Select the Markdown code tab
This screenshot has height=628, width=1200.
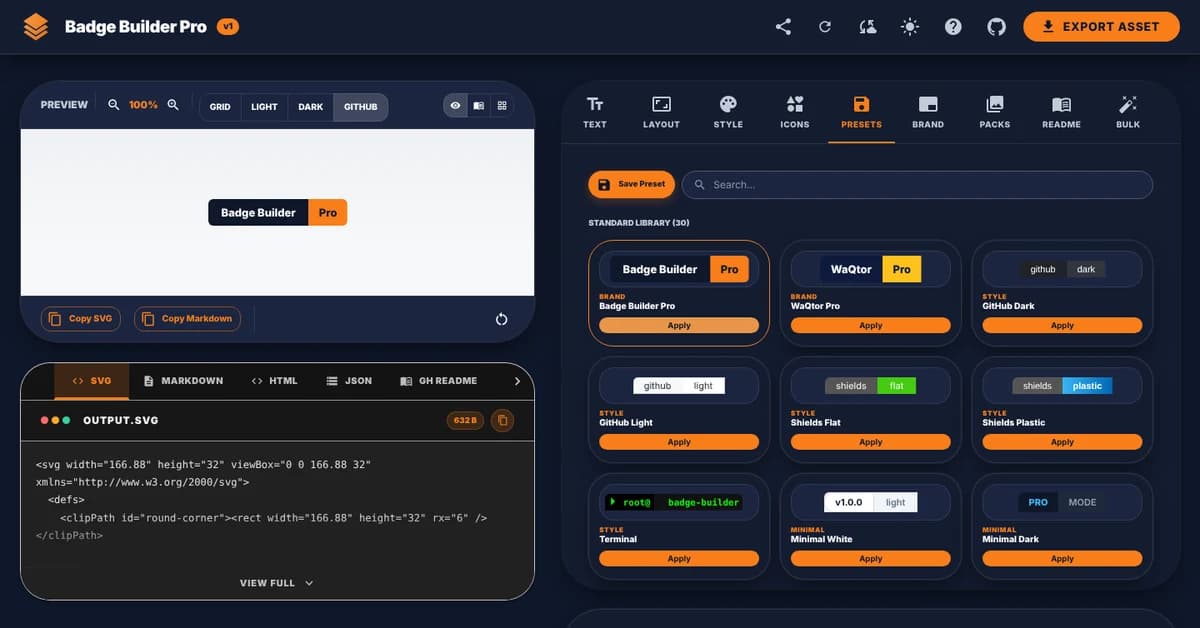(x=183, y=381)
